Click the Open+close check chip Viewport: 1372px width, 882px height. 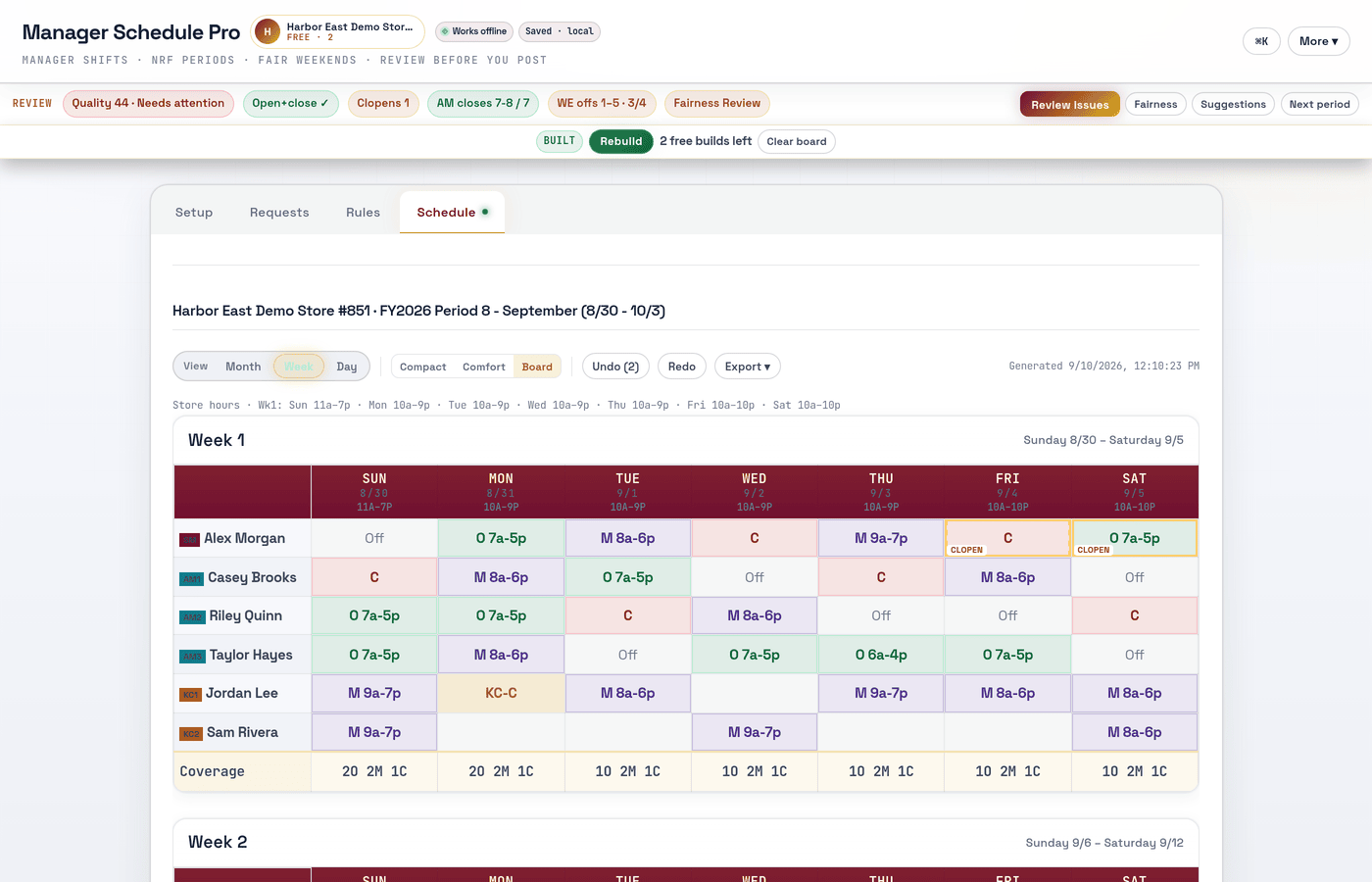point(290,103)
